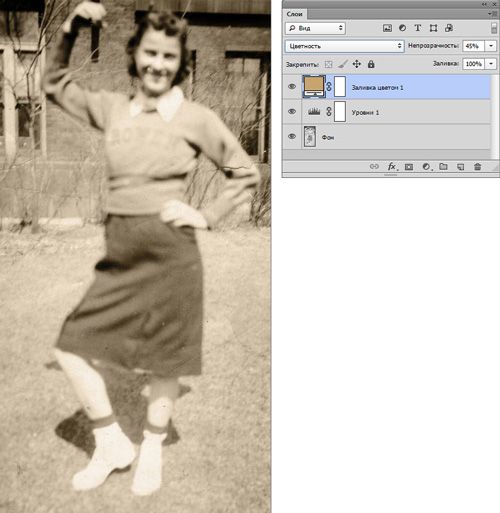Click the Заливка label
The image size is (500, 513).
point(446,63)
